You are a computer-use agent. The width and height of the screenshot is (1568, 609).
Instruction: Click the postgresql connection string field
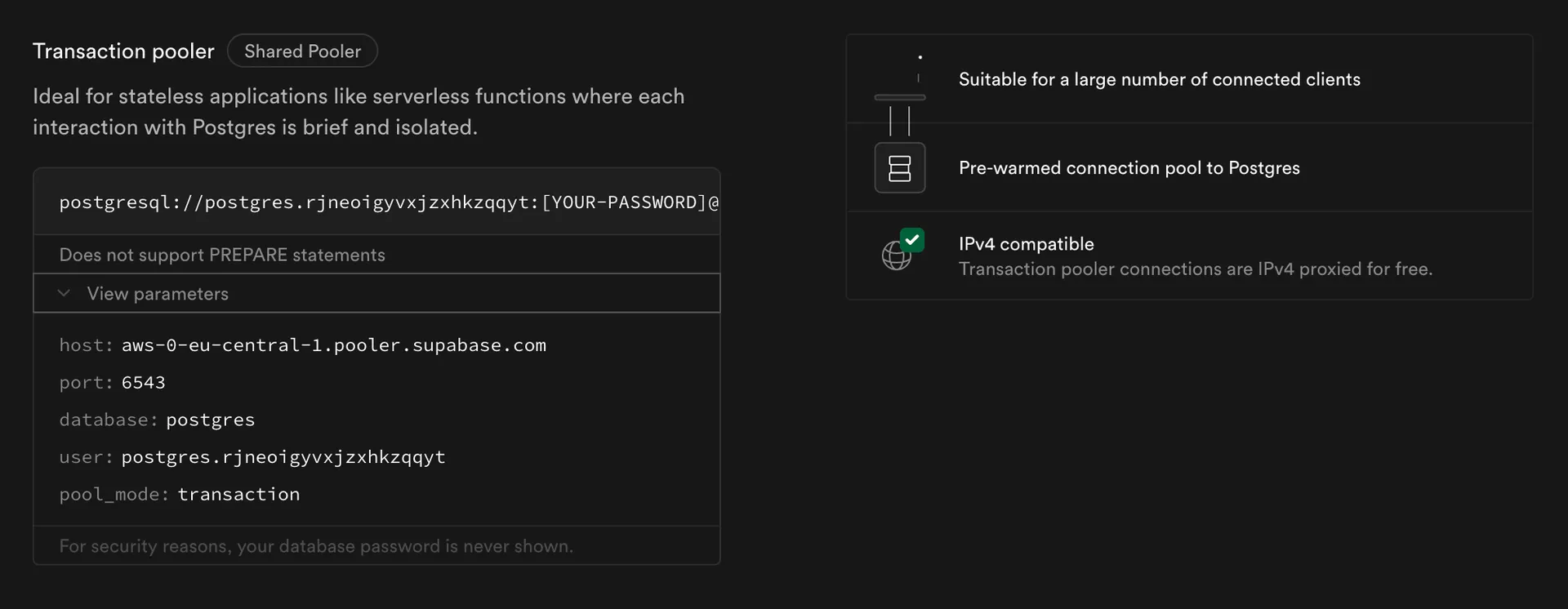tap(389, 202)
